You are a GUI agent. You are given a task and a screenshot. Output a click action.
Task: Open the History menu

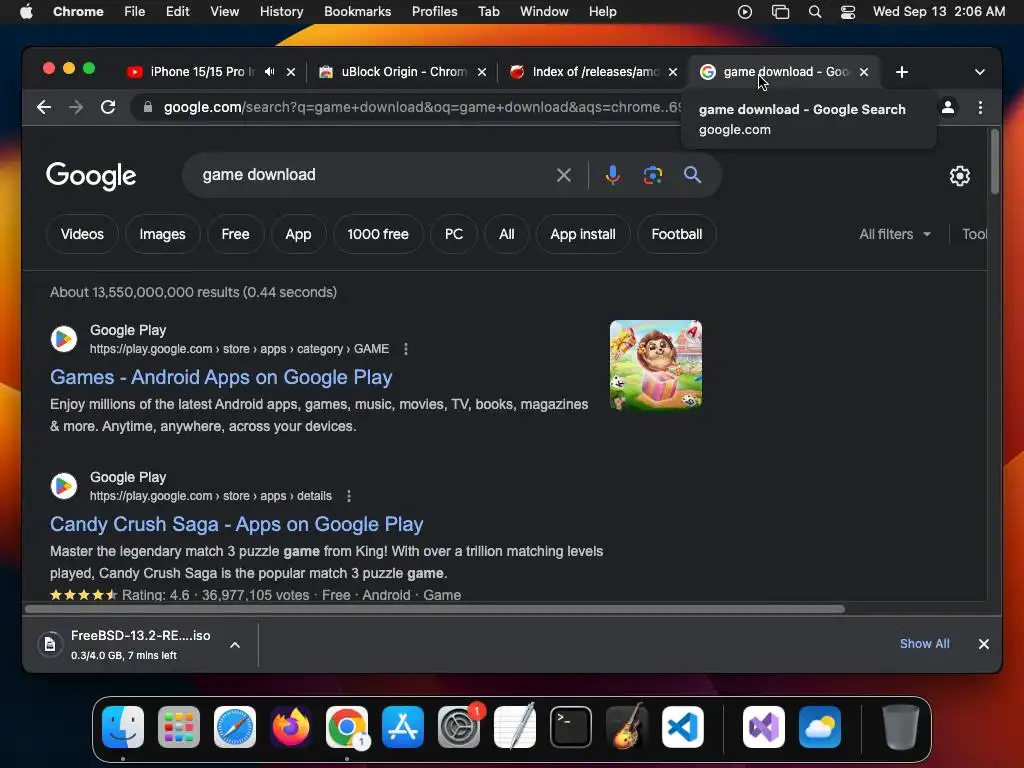point(281,12)
